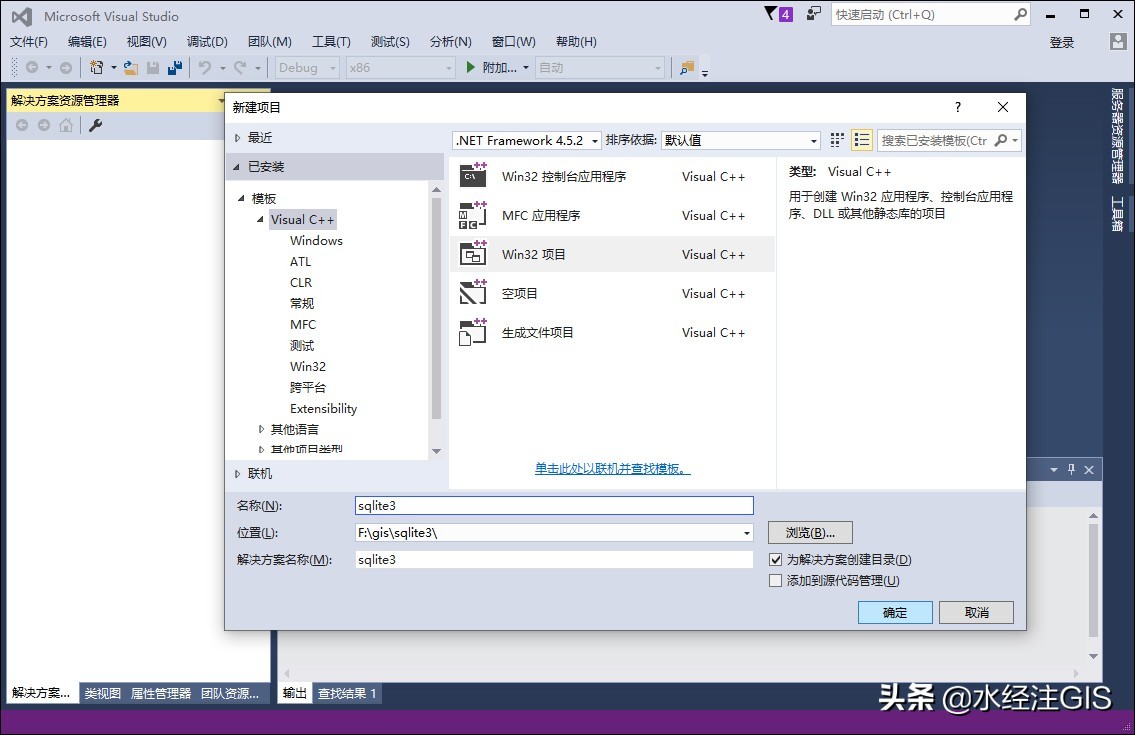
Task: Expand the 最近 section
Action: tap(237, 138)
